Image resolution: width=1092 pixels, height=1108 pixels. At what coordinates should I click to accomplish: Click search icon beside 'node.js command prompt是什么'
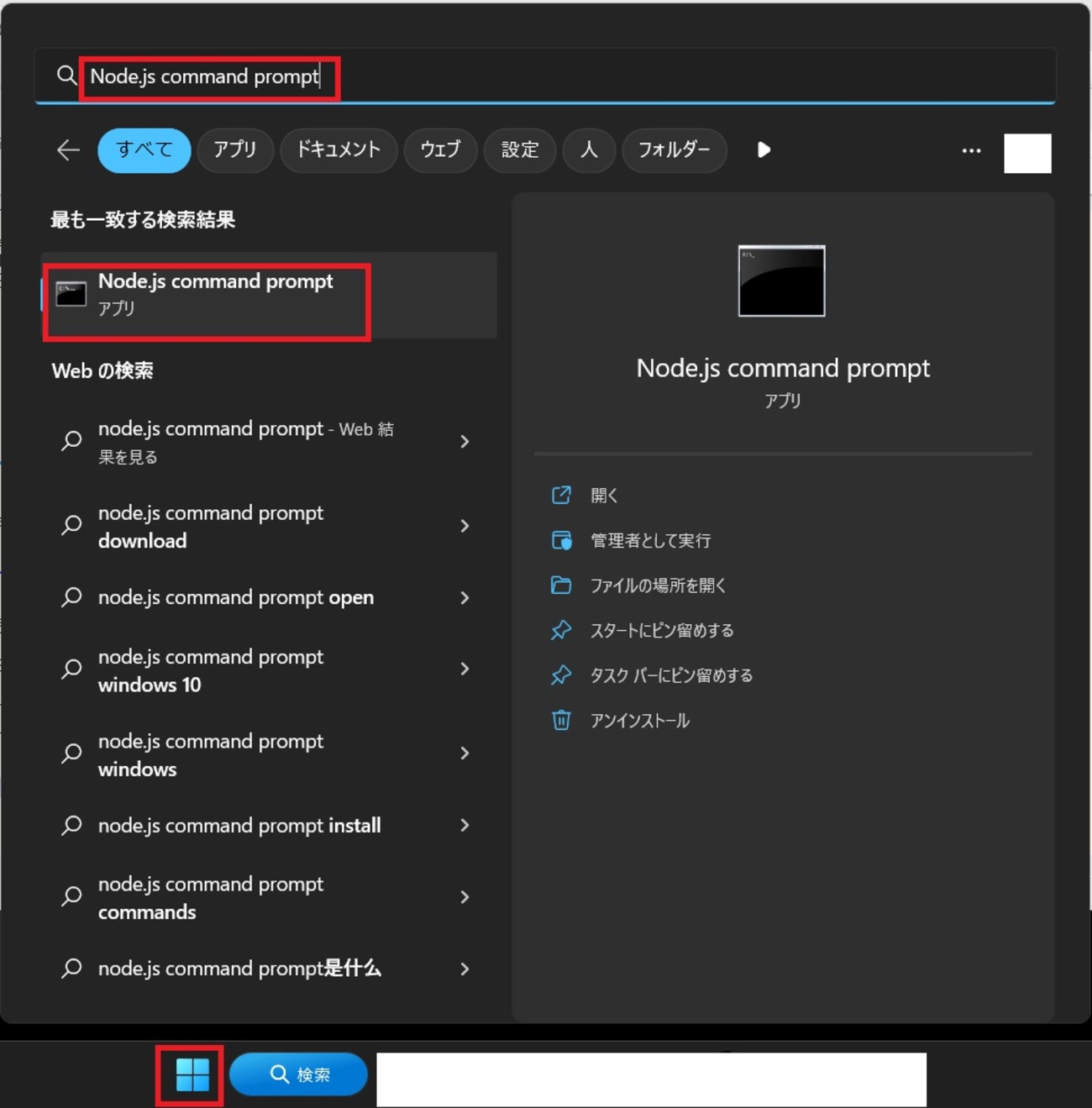click(x=71, y=969)
